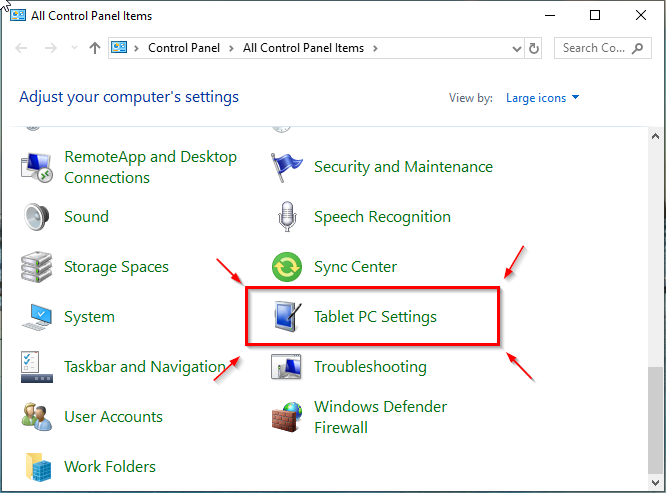This screenshot has width=666, height=493.
Task: Open the Windows Defender Firewall icon
Action: click(287, 417)
